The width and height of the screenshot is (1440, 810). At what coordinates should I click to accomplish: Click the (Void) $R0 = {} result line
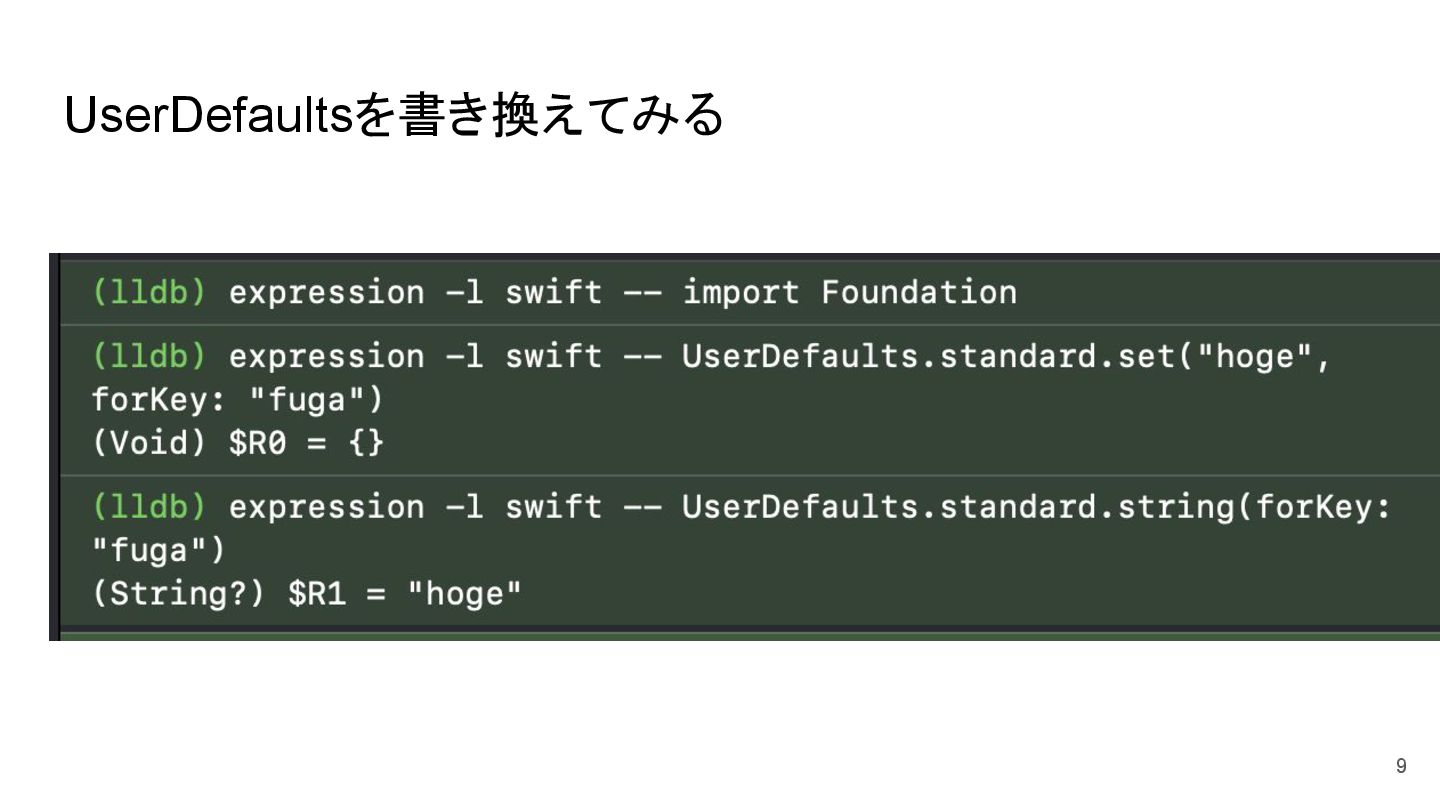point(237,443)
